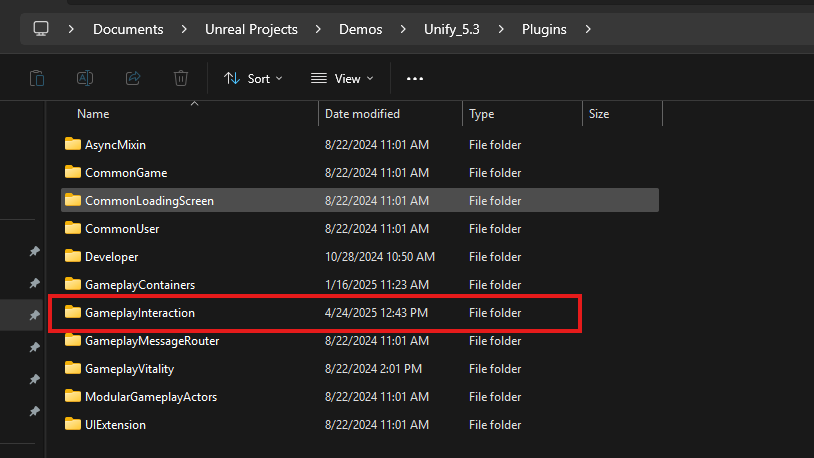Select the UIExtension folder name
This screenshot has width=814, height=458.
tap(115, 425)
